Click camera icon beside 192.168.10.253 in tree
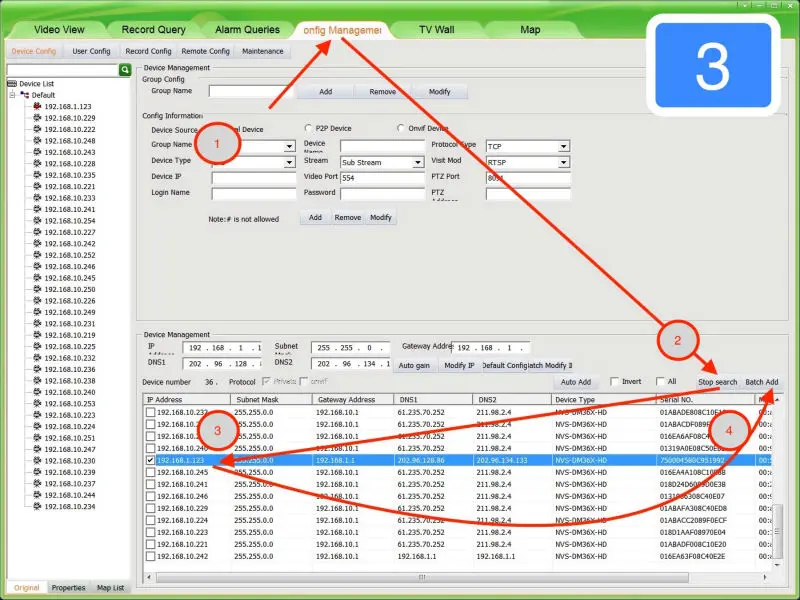 [x=37, y=403]
